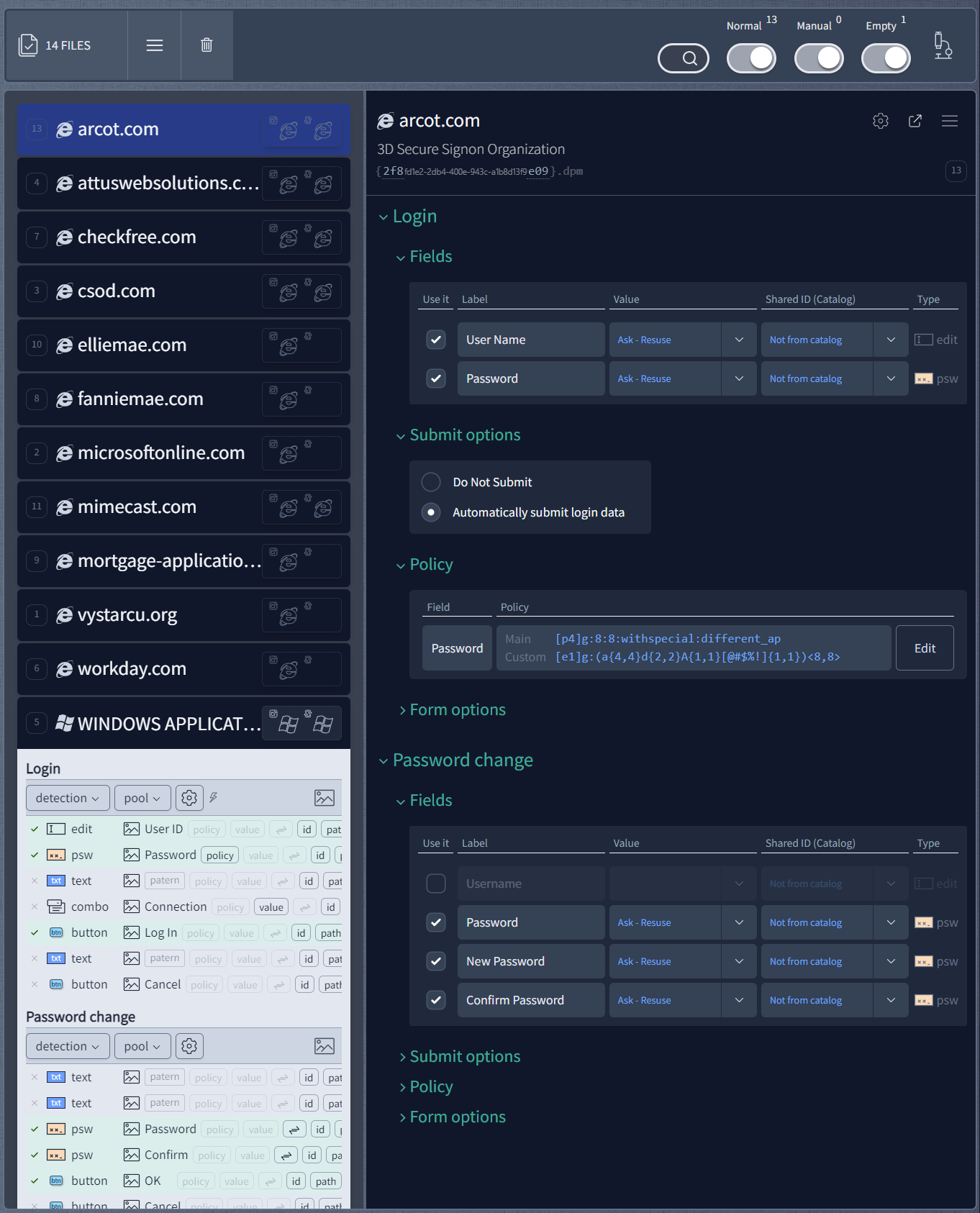Click the lightning bolt icon in Login
980x1213 pixels.
coord(214,797)
